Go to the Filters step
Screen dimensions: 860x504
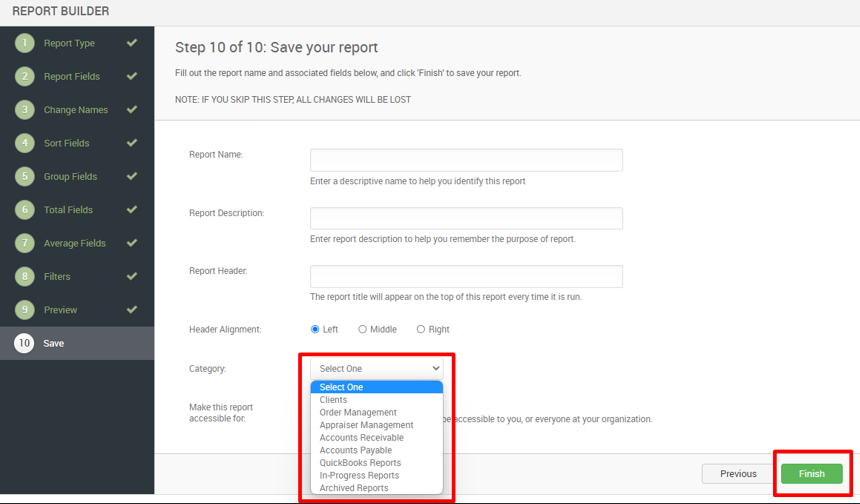(x=77, y=276)
